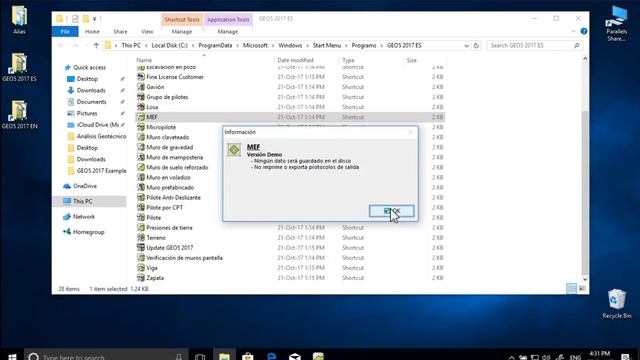Open Documents in navigation pane
Screen dimensions: 640x360
coord(91,102)
